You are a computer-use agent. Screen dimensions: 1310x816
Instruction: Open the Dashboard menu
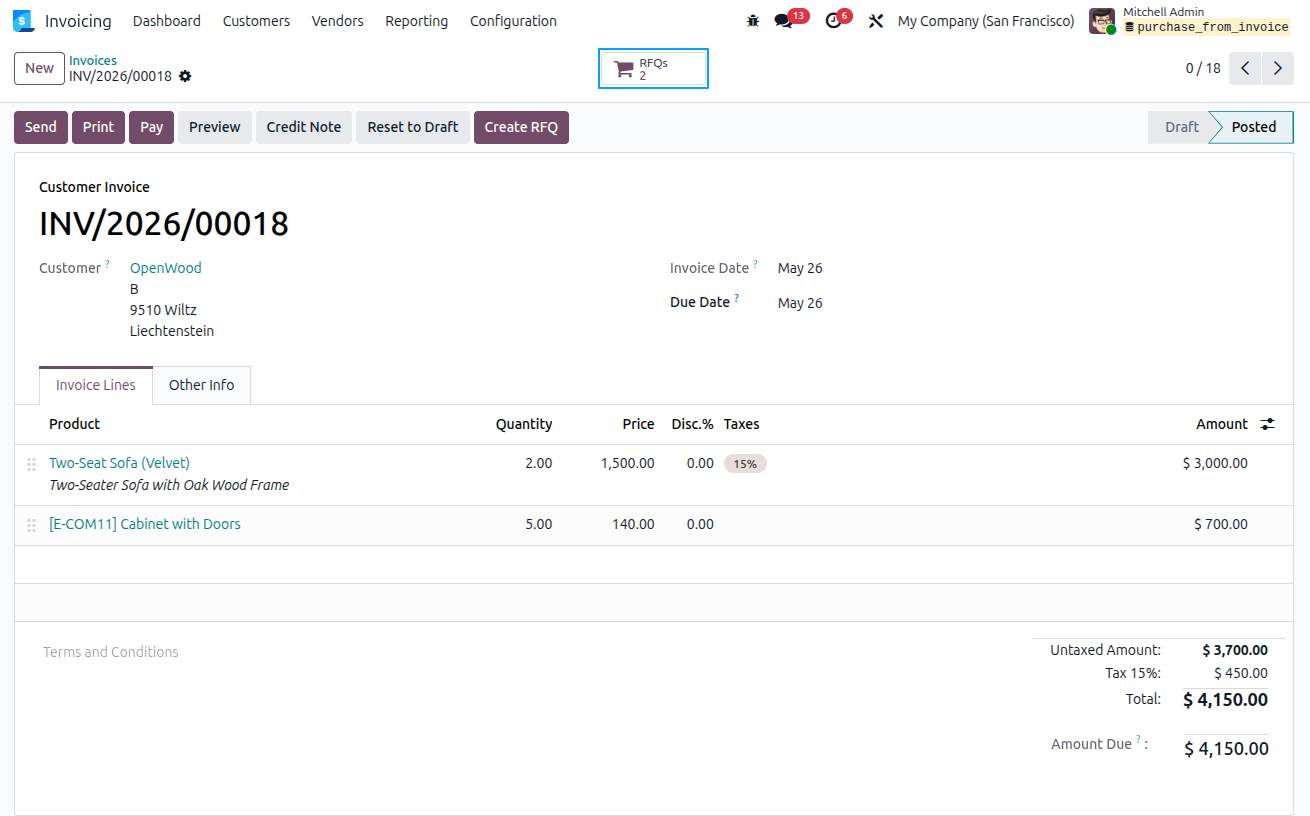click(x=166, y=21)
